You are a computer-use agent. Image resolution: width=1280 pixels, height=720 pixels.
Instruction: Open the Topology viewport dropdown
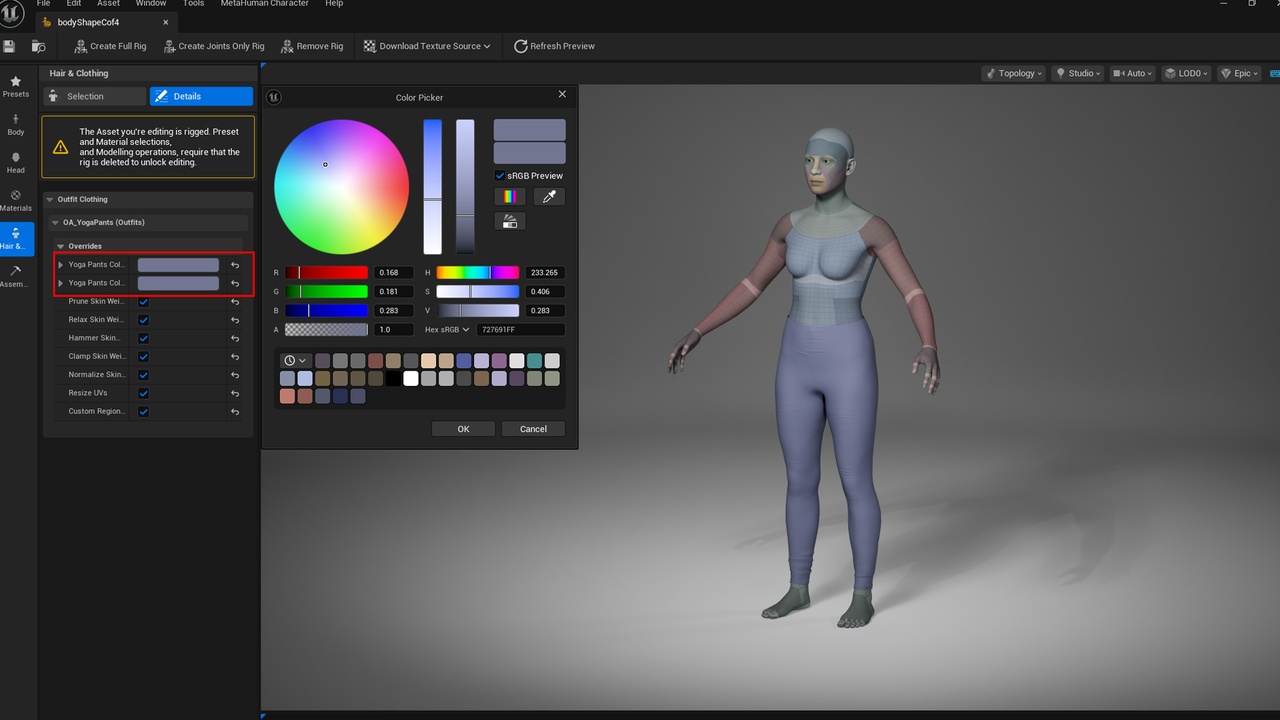1014,73
